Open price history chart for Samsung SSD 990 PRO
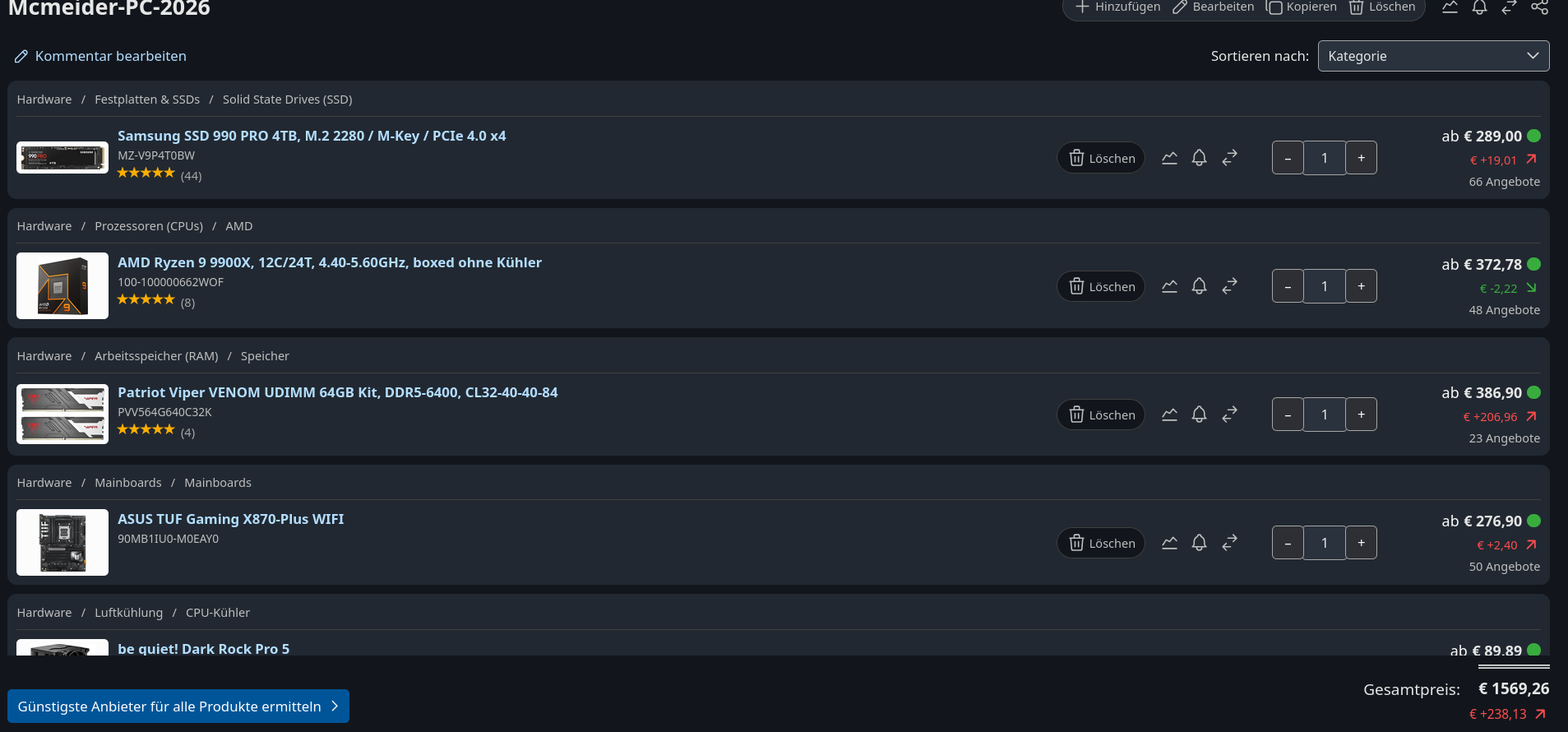1568x732 pixels. tap(1169, 158)
